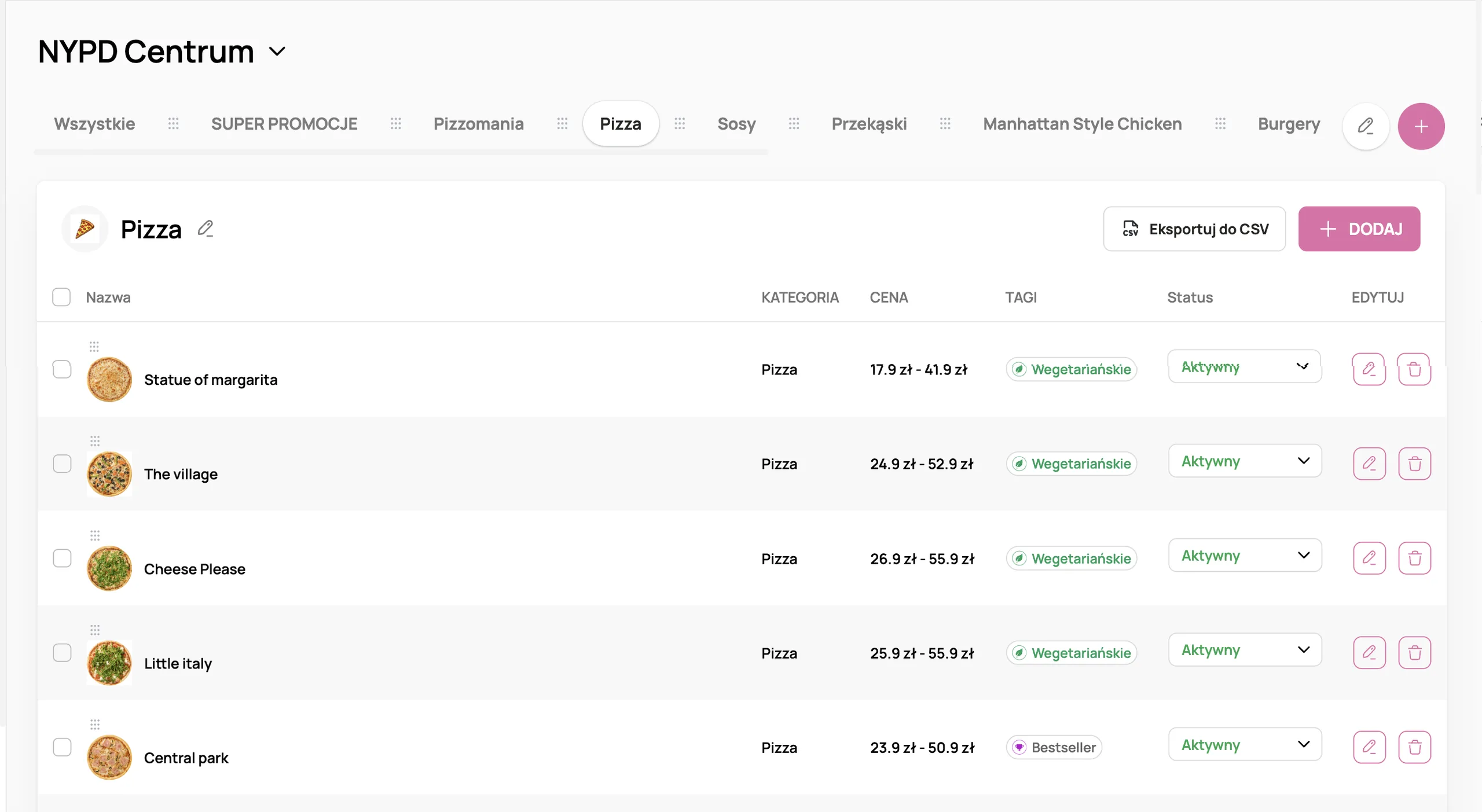Delete the Statue of margarita item
1482x812 pixels.
(x=1414, y=369)
